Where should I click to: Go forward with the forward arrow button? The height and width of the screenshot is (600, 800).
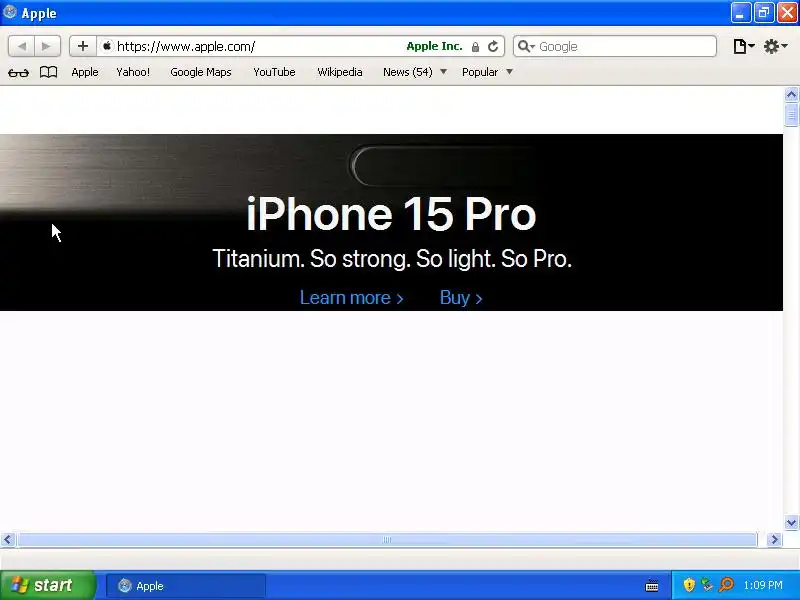[47, 46]
